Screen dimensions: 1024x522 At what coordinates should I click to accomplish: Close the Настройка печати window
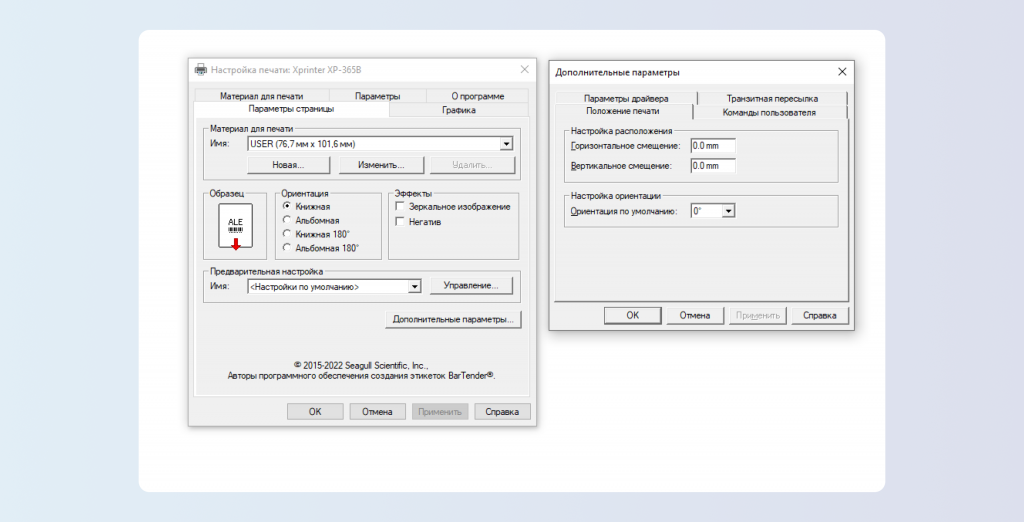tap(524, 70)
